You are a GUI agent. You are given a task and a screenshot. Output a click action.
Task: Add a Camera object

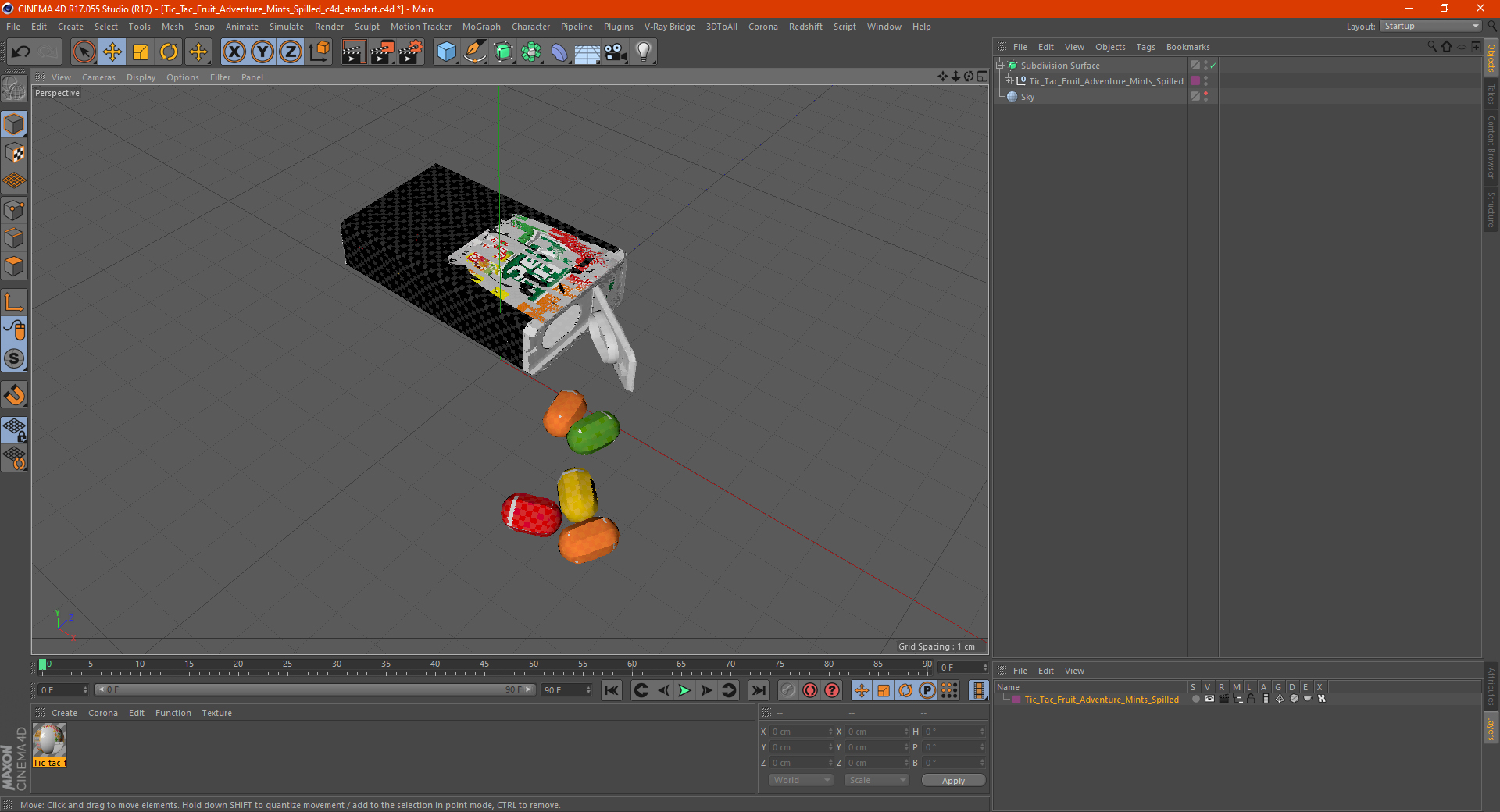point(616,52)
